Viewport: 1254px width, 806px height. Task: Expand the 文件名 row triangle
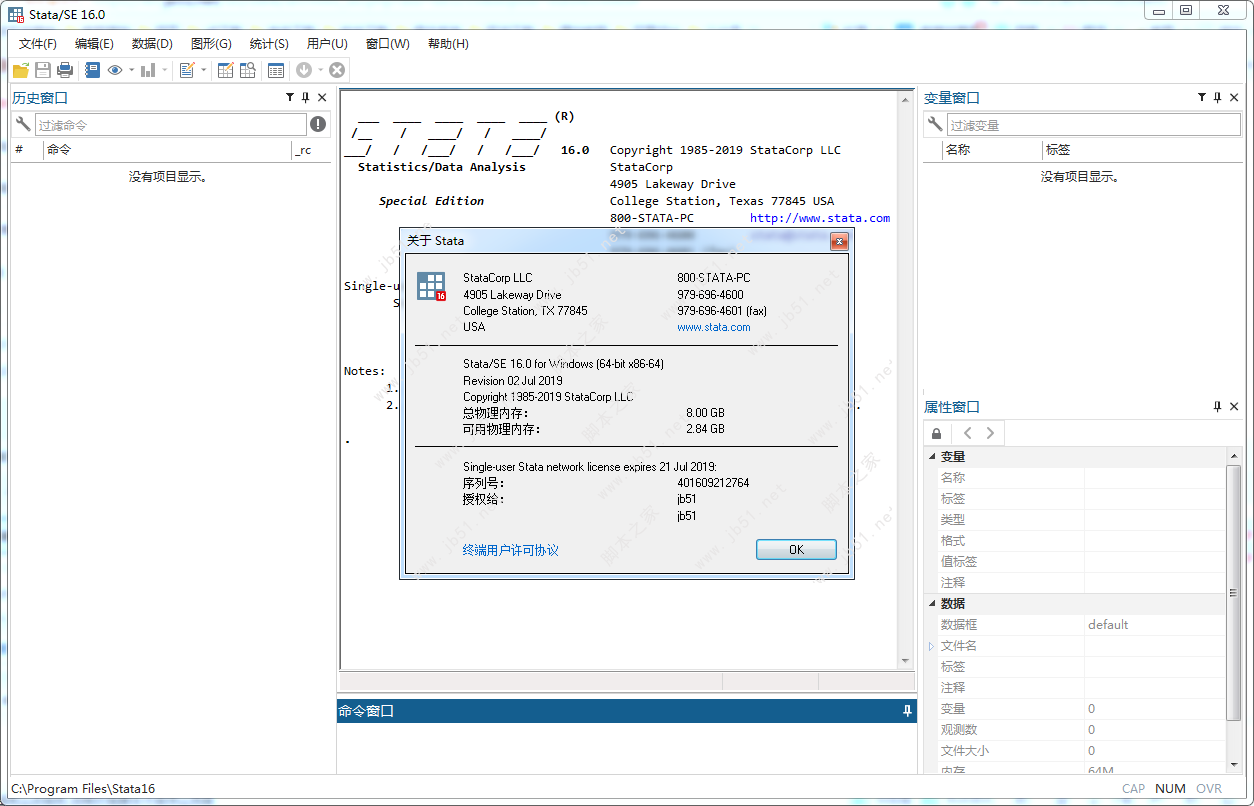[931, 646]
